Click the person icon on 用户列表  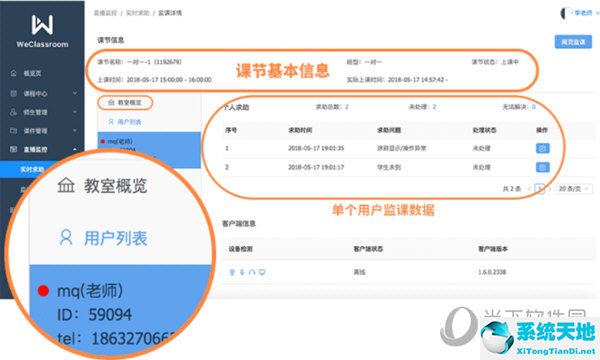click(x=111, y=122)
